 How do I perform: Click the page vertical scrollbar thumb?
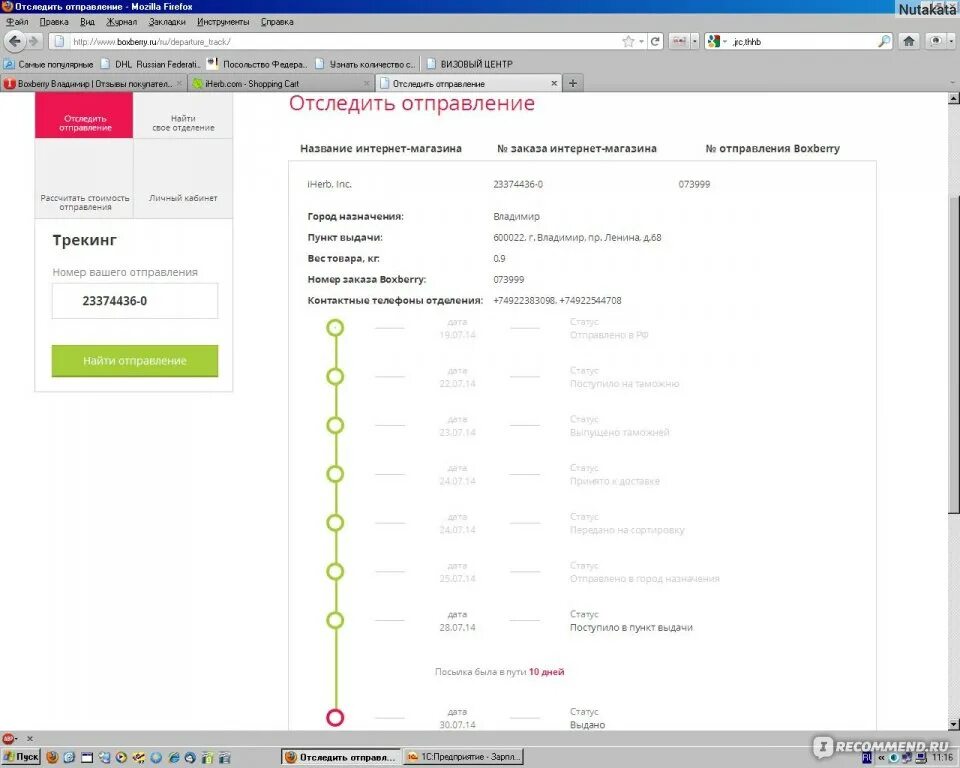click(x=953, y=353)
